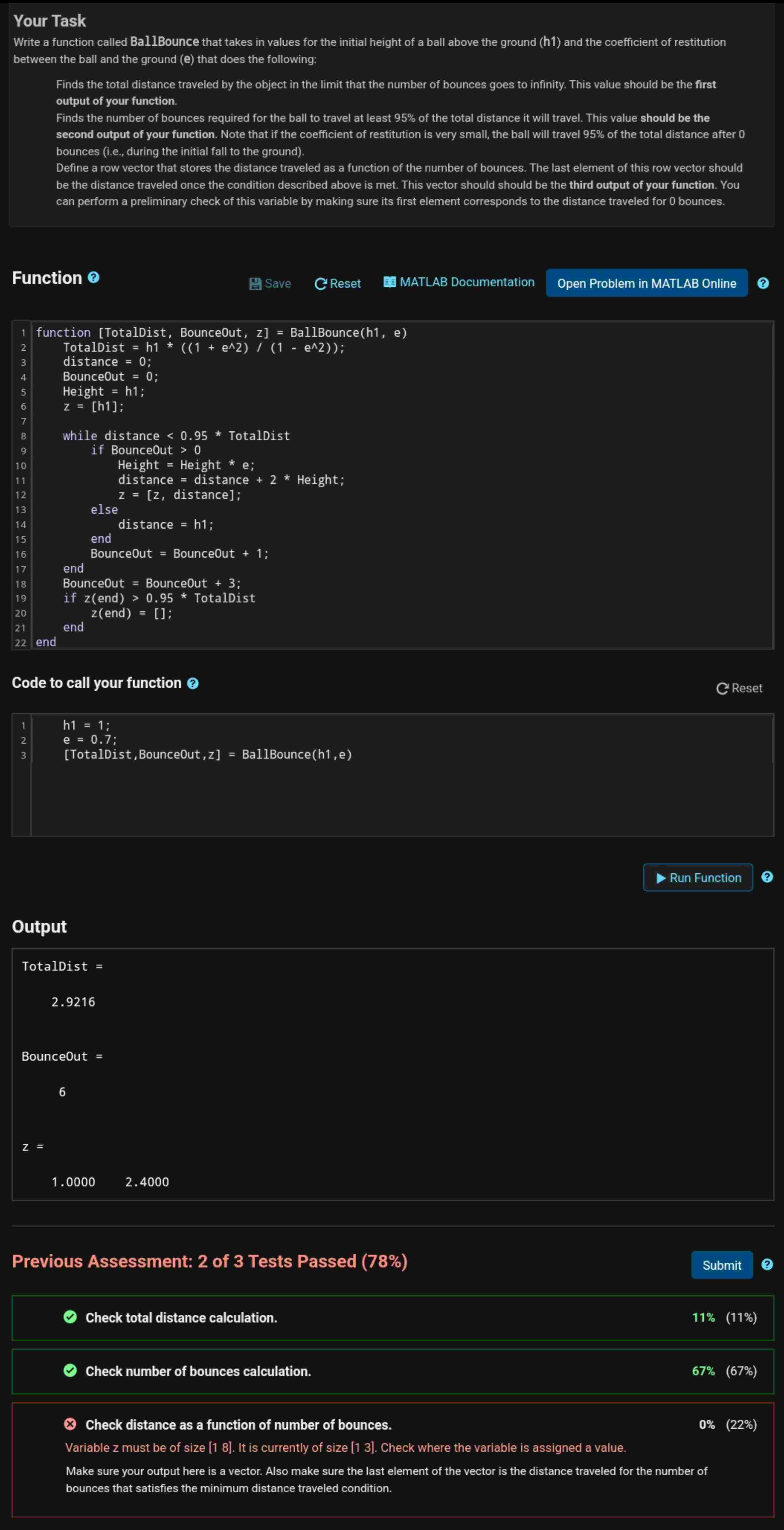
Task: Click the help icon beside Run Function
Action: [x=767, y=877]
